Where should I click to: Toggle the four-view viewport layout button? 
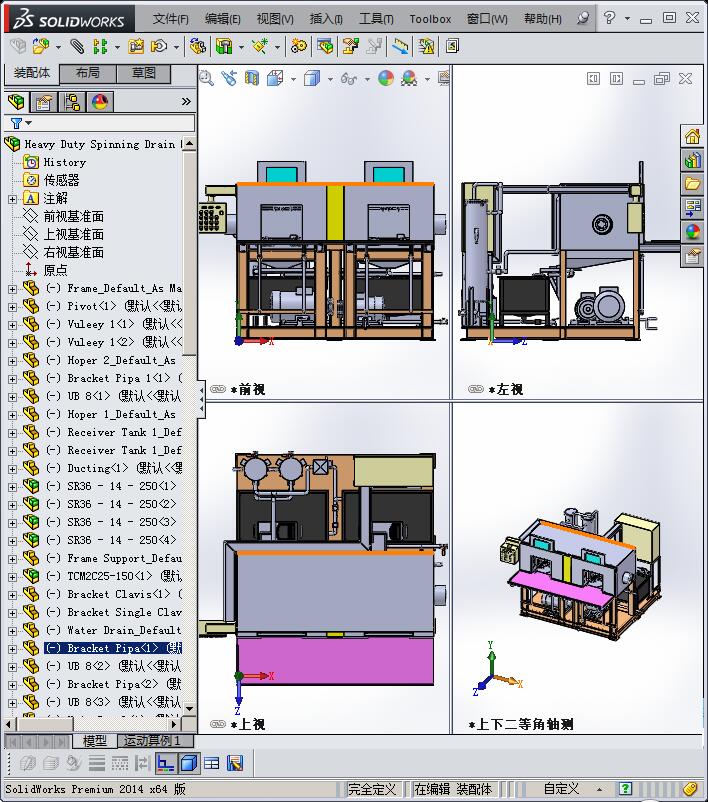211,764
